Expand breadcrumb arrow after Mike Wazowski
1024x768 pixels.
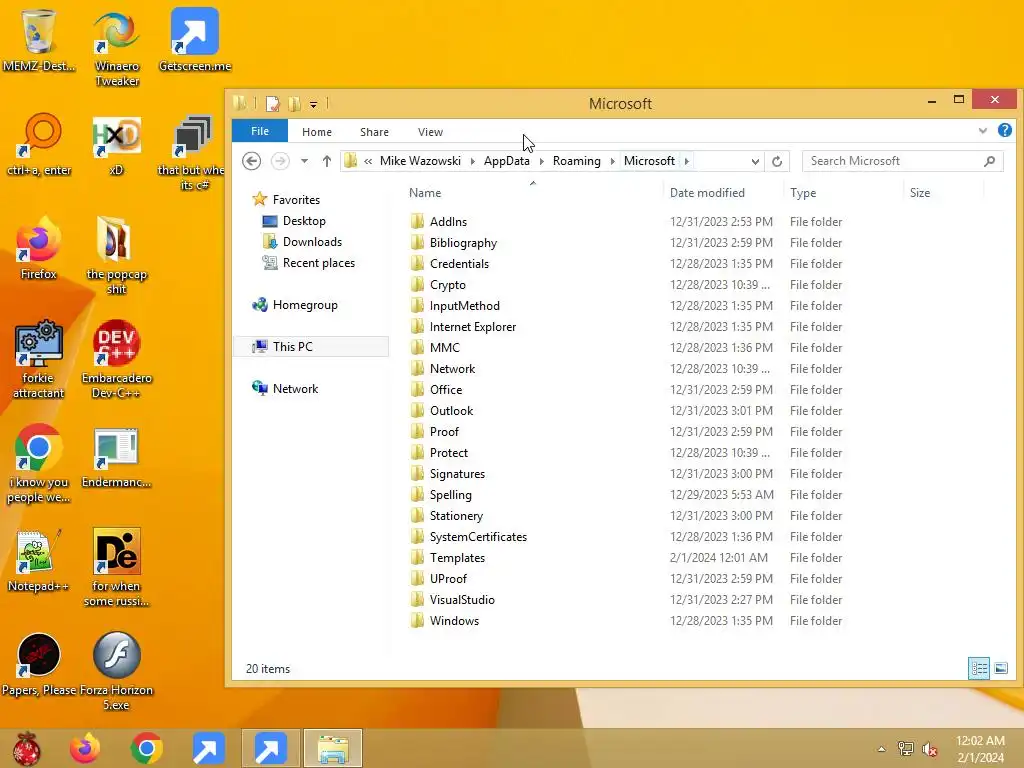pyautogui.click(x=472, y=161)
